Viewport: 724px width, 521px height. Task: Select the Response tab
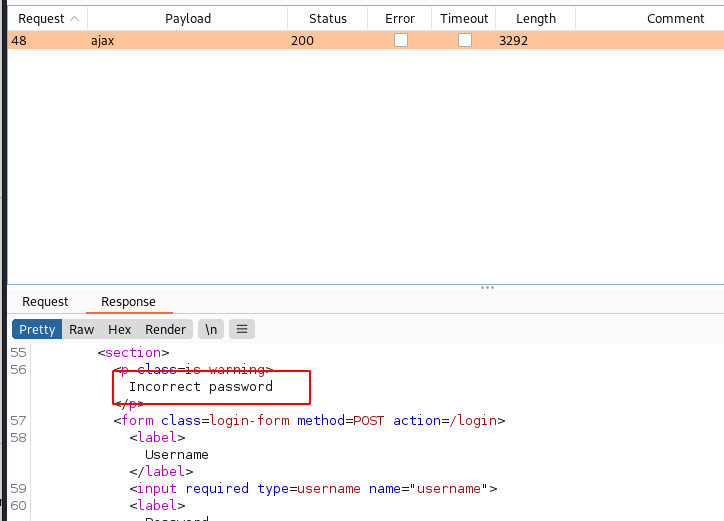128,302
